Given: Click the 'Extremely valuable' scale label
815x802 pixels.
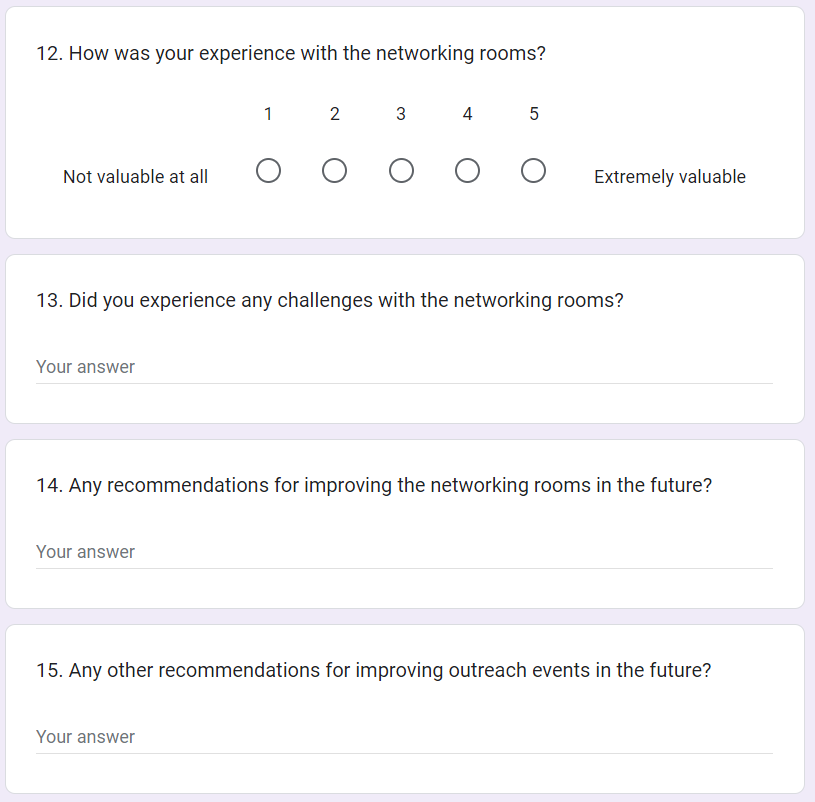Looking at the screenshot, I should [670, 177].
